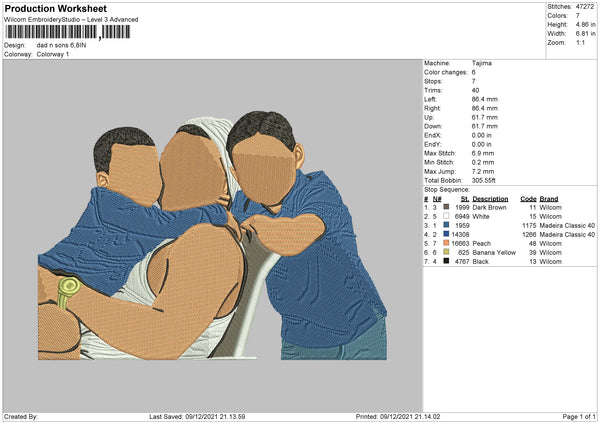Click the Dark Brown color swatch
This screenshot has width=600, height=424.
(446, 207)
